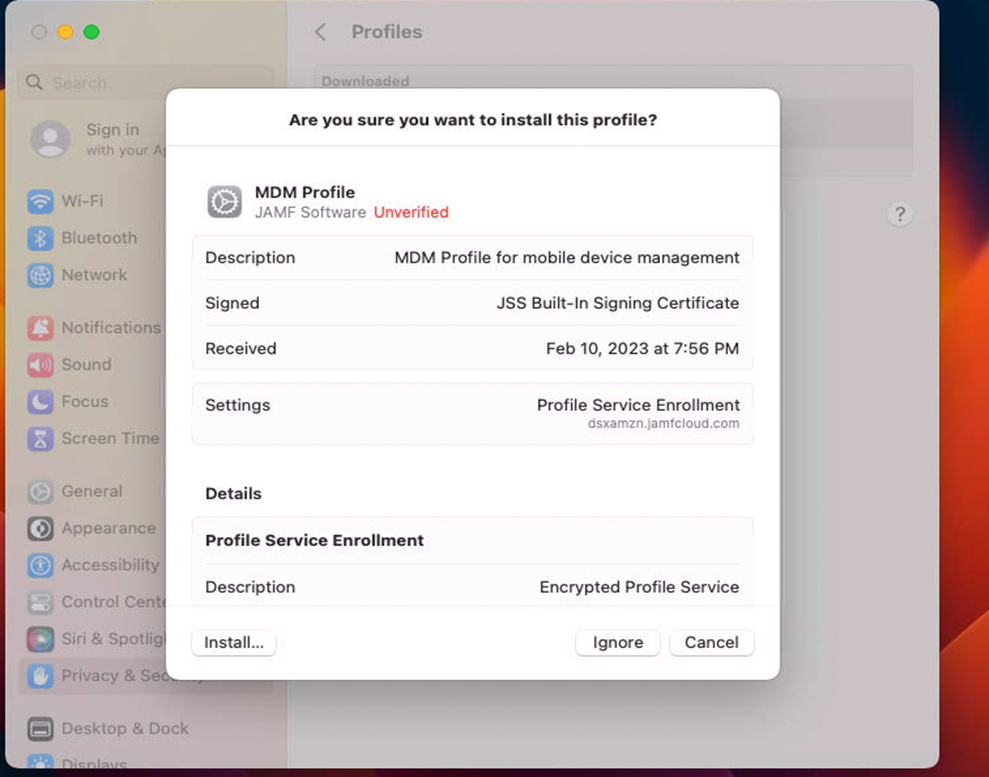
Task: Click the Siri & Spotlight icon
Action: [40, 639]
